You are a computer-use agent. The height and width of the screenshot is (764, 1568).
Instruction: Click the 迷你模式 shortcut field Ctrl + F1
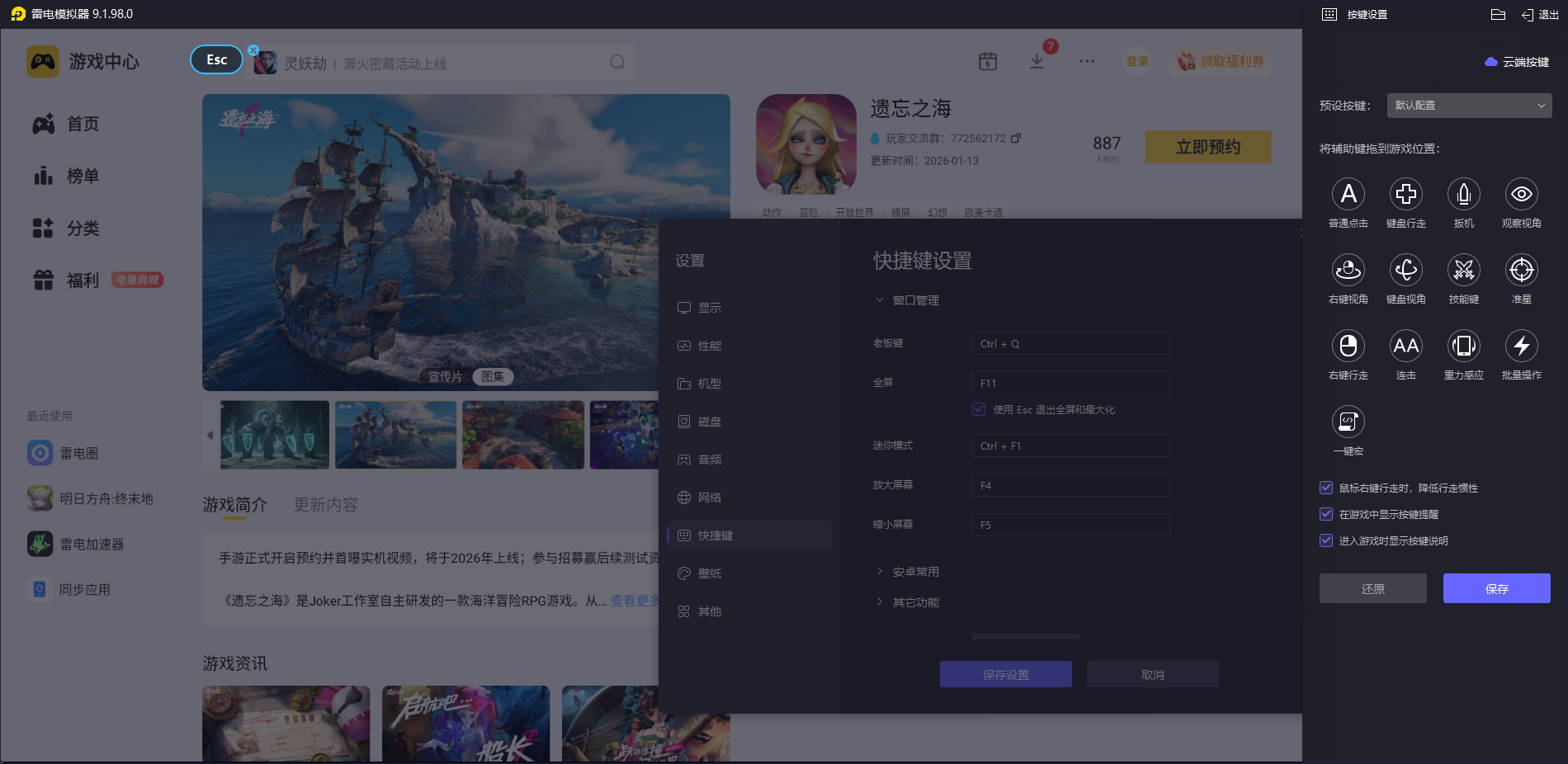tap(1071, 446)
